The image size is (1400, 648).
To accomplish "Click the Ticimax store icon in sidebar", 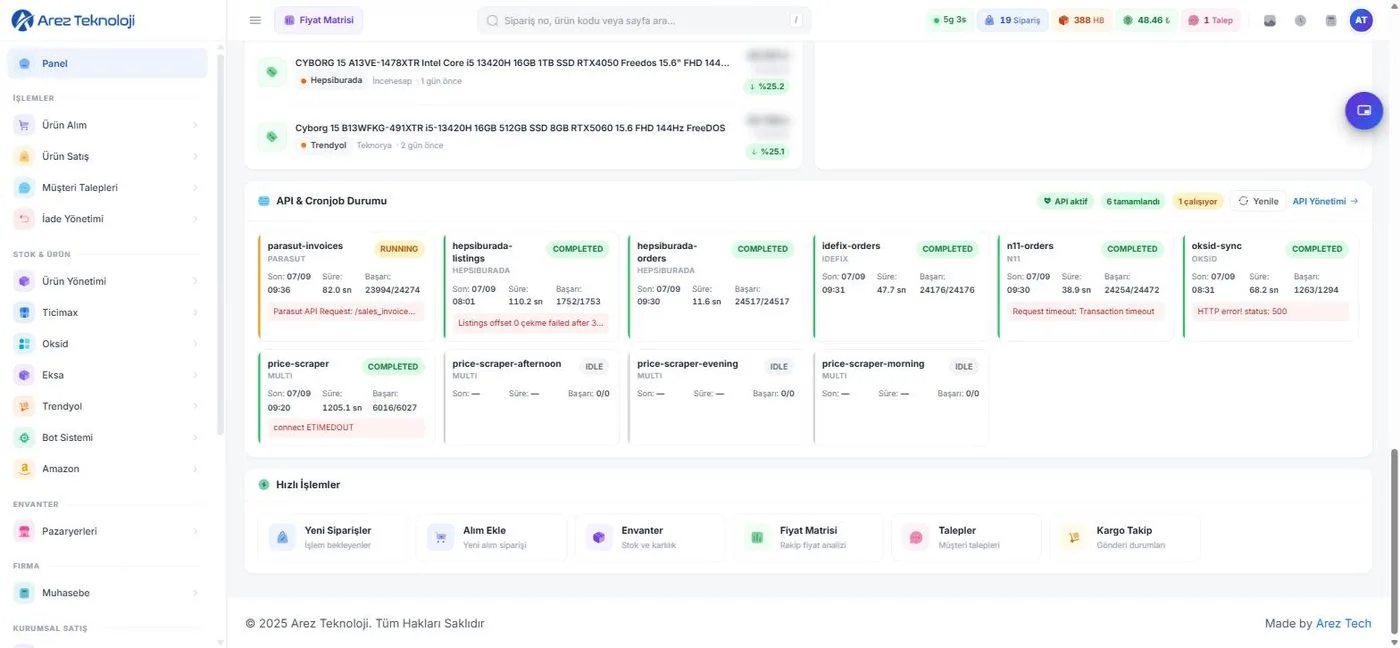I will 24,313.
